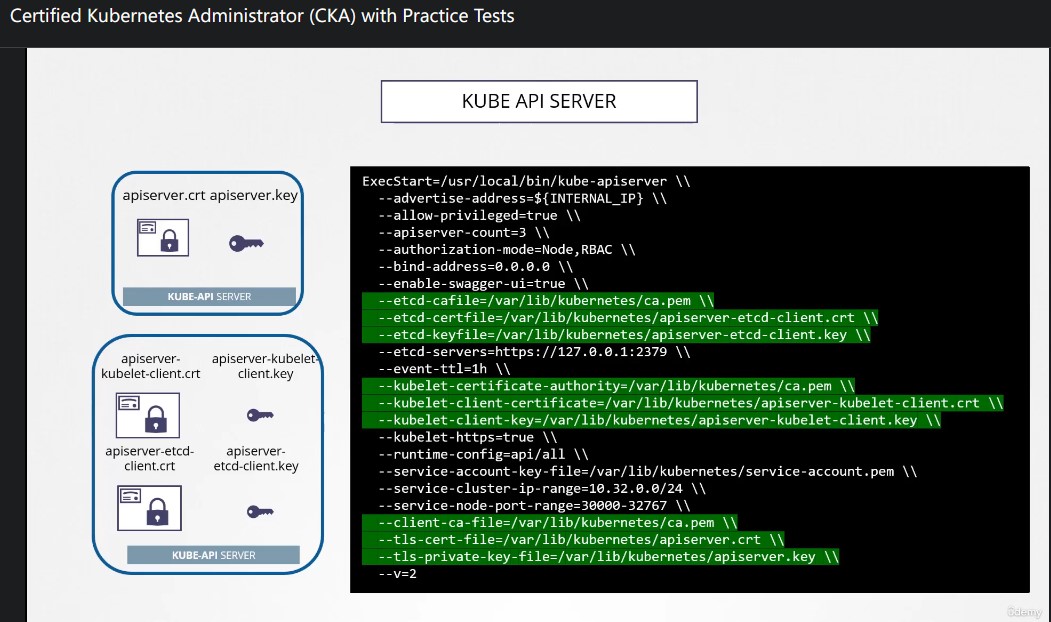Click the highlighted --tls-private-key-file line

click(601, 557)
